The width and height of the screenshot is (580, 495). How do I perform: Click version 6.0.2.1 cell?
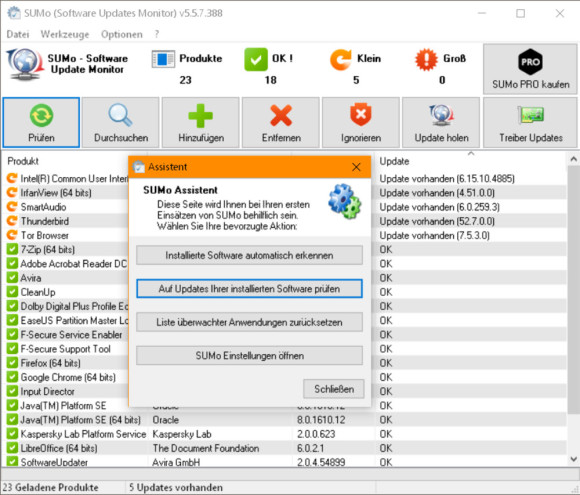point(310,448)
